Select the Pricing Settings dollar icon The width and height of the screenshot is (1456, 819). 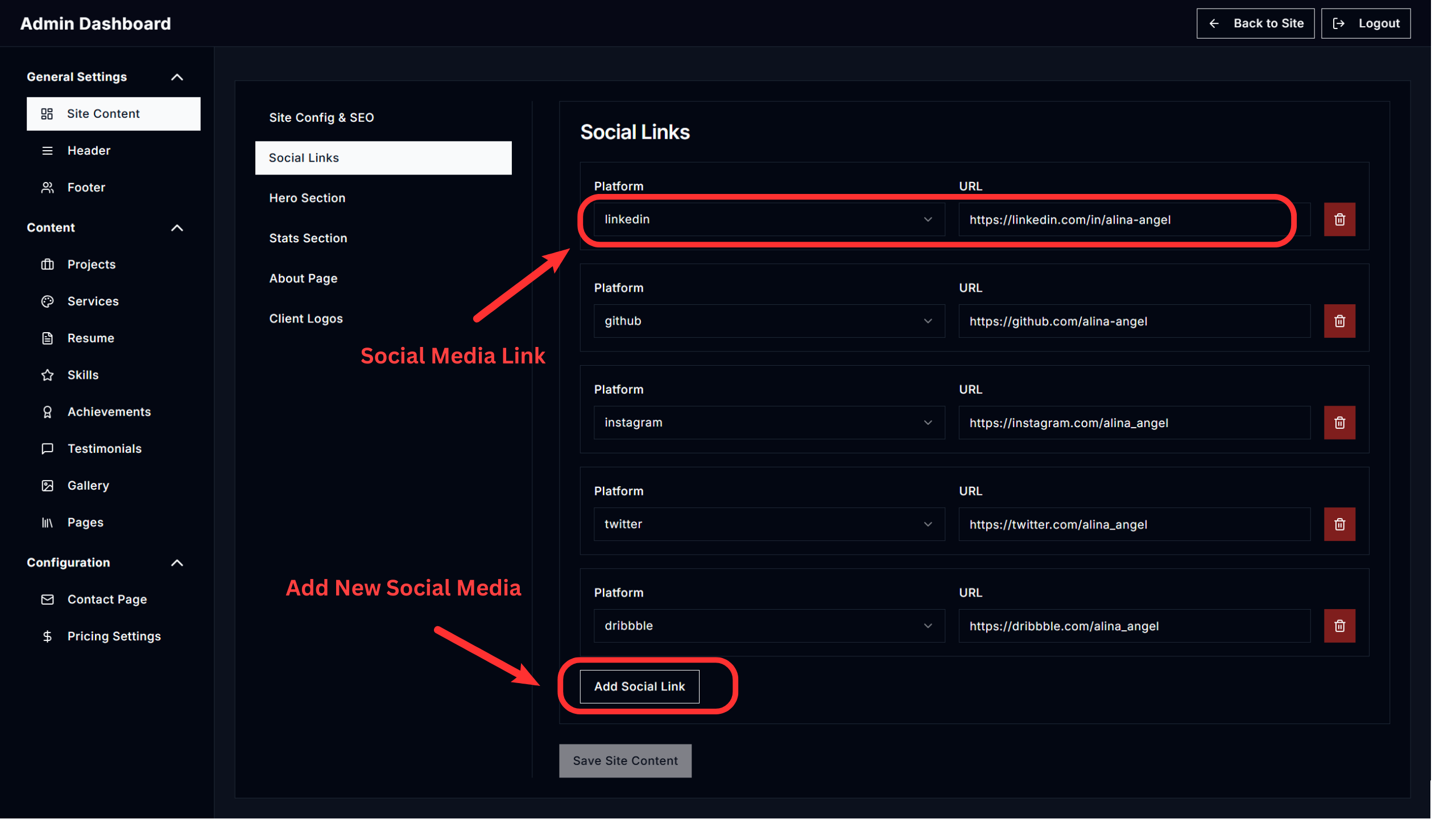[x=47, y=636]
